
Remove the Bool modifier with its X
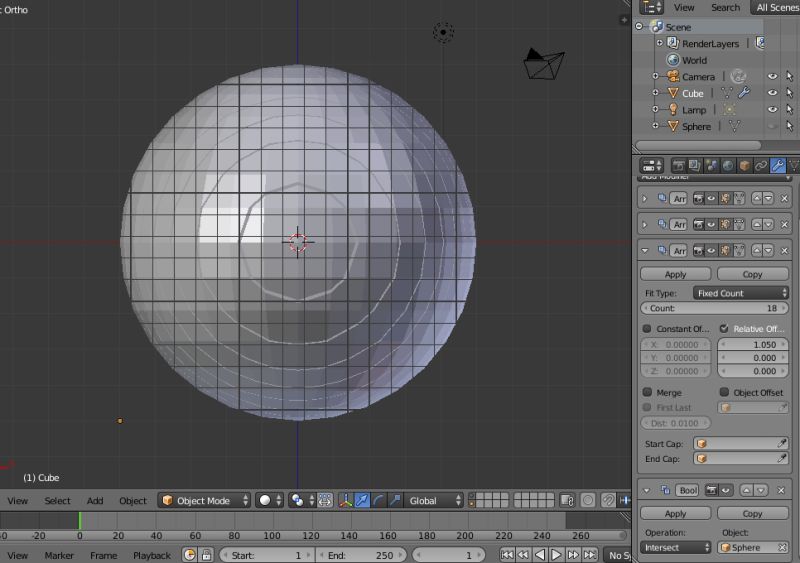781,491
